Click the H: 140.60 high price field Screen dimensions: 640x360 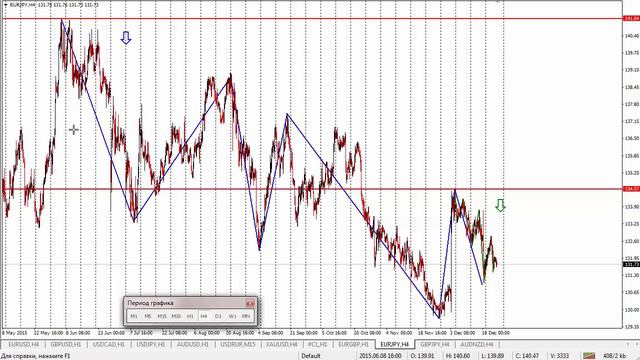[457, 356]
